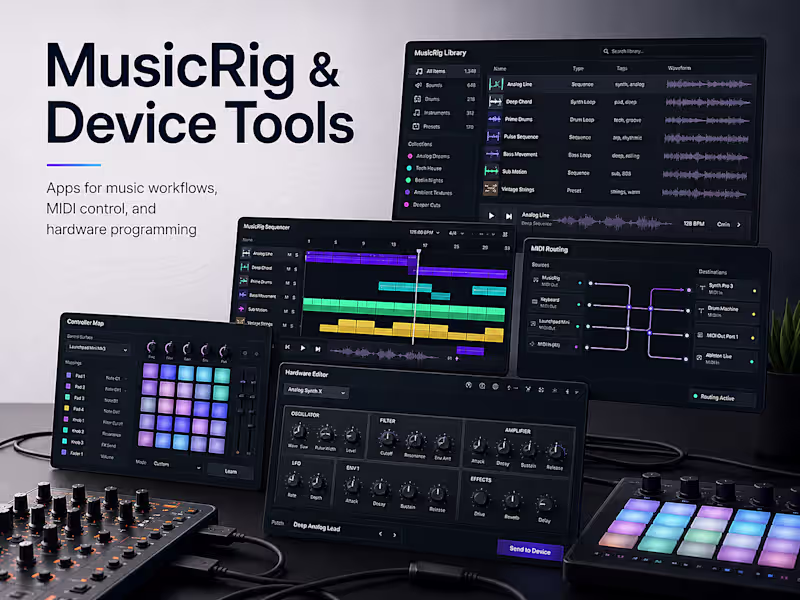Viewport: 800px width, 600px height.
Task: Click the library search magnifier icon
Action: coord(606,52)
